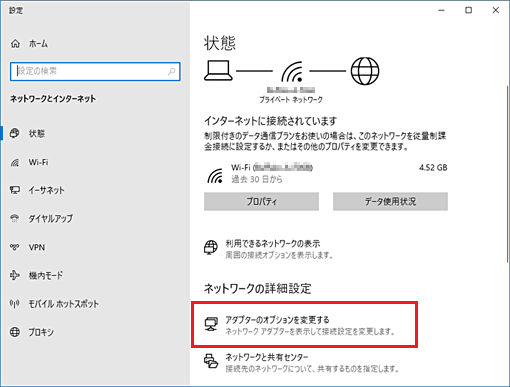510x387 pixels.
Task: Click the 利用できるネットワークの表示 globe icon
Action: (211, 248)
